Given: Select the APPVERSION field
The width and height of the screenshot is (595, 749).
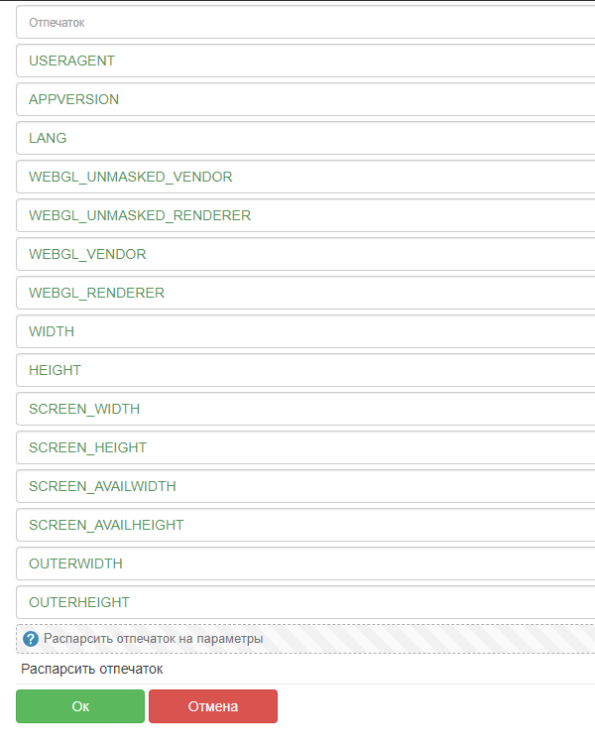Looking at the screenshot, I should [306, 99].
